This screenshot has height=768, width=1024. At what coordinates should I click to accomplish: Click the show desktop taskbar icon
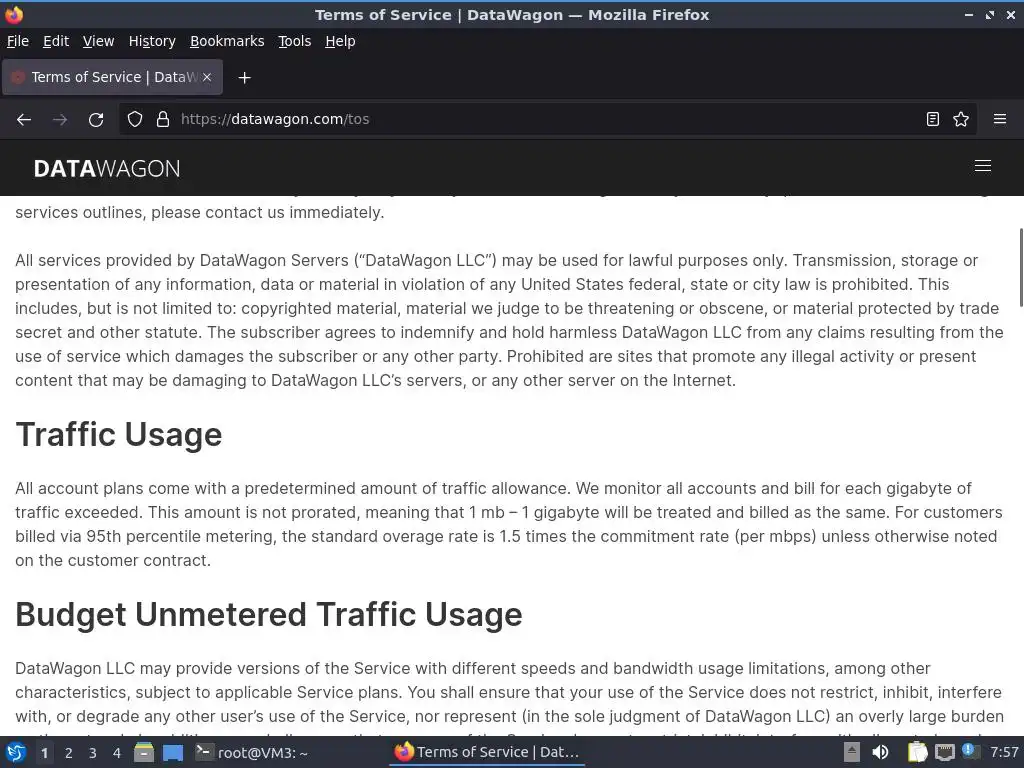(x=173, y=752)
